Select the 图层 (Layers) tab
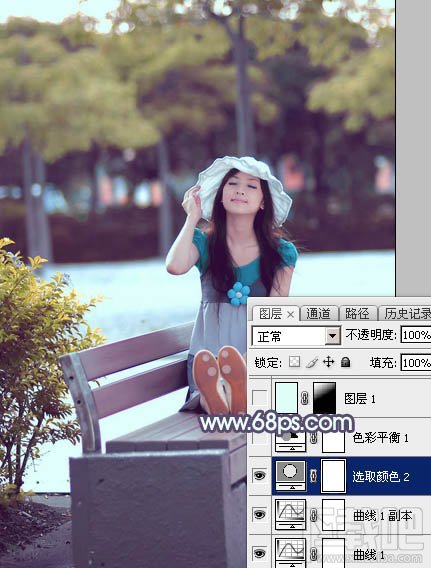This screenshot has height=568, width=431. click(271, 314)
